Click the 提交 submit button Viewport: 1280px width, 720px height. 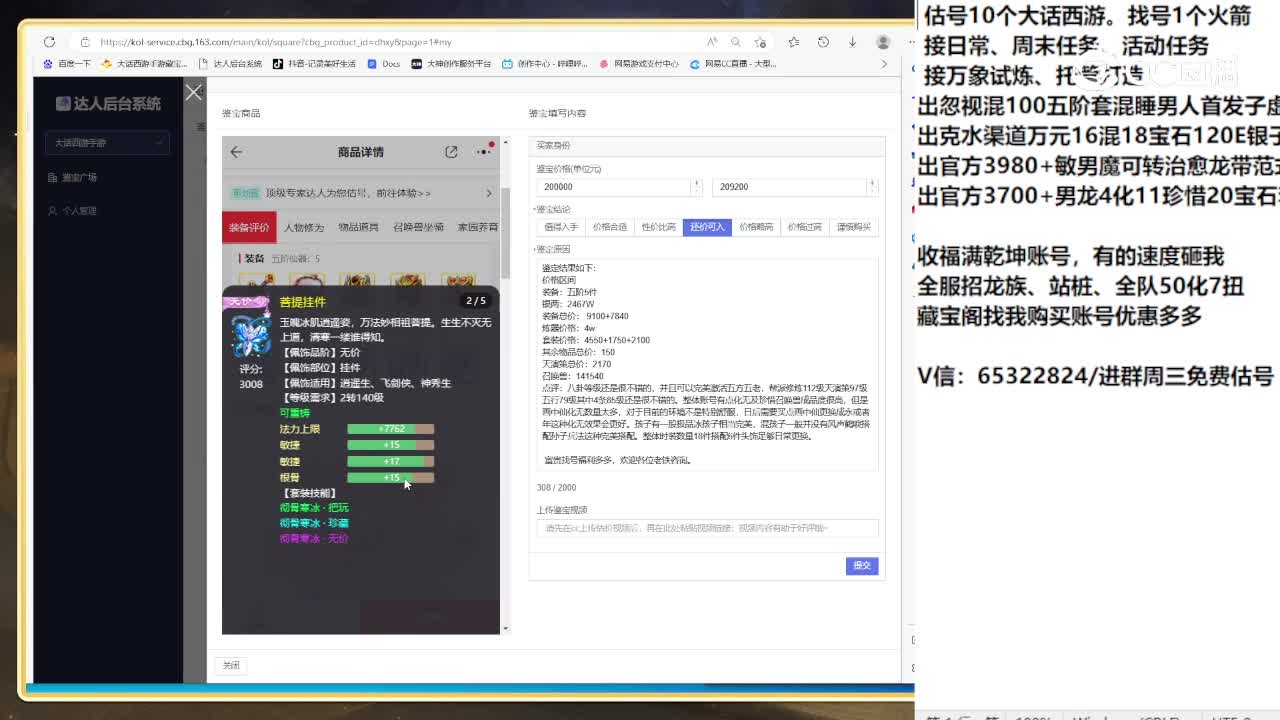pos(861,566)
